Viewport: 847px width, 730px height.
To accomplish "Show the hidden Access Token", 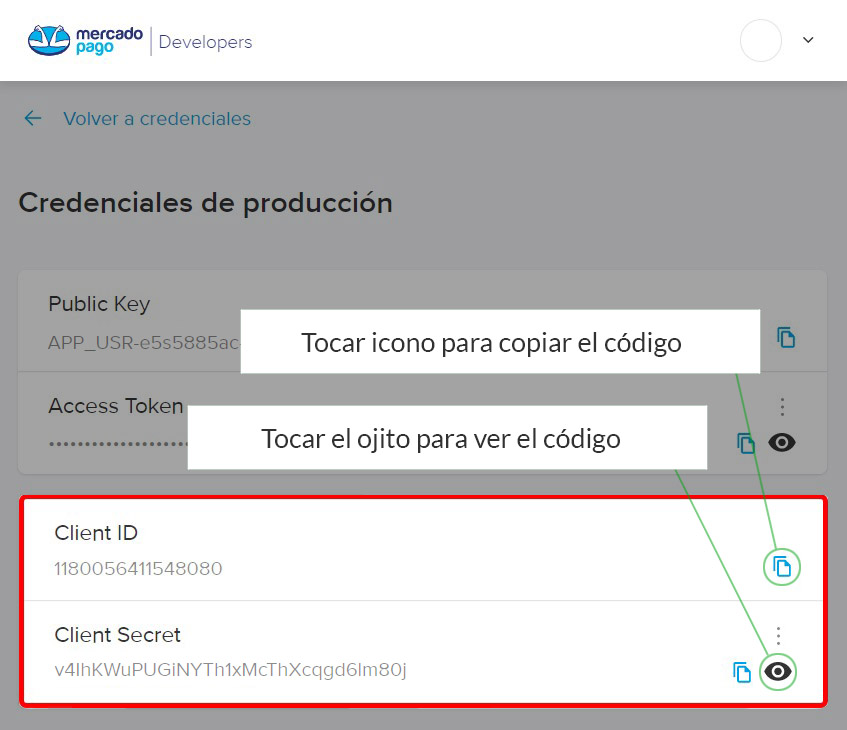I will [x=782, y=442].
